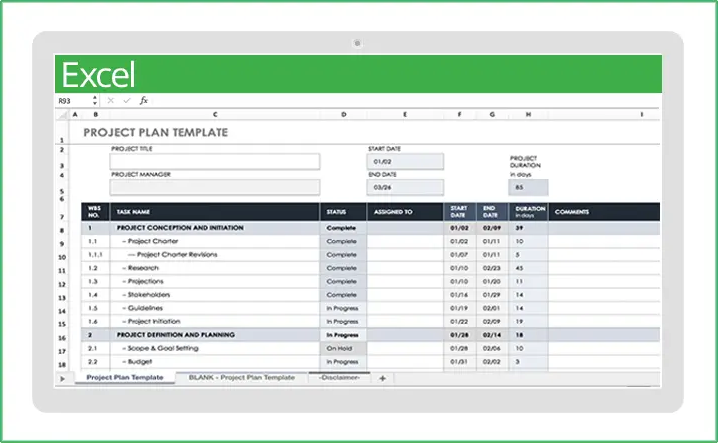Click the On Hold status cell

pos(342,347)
